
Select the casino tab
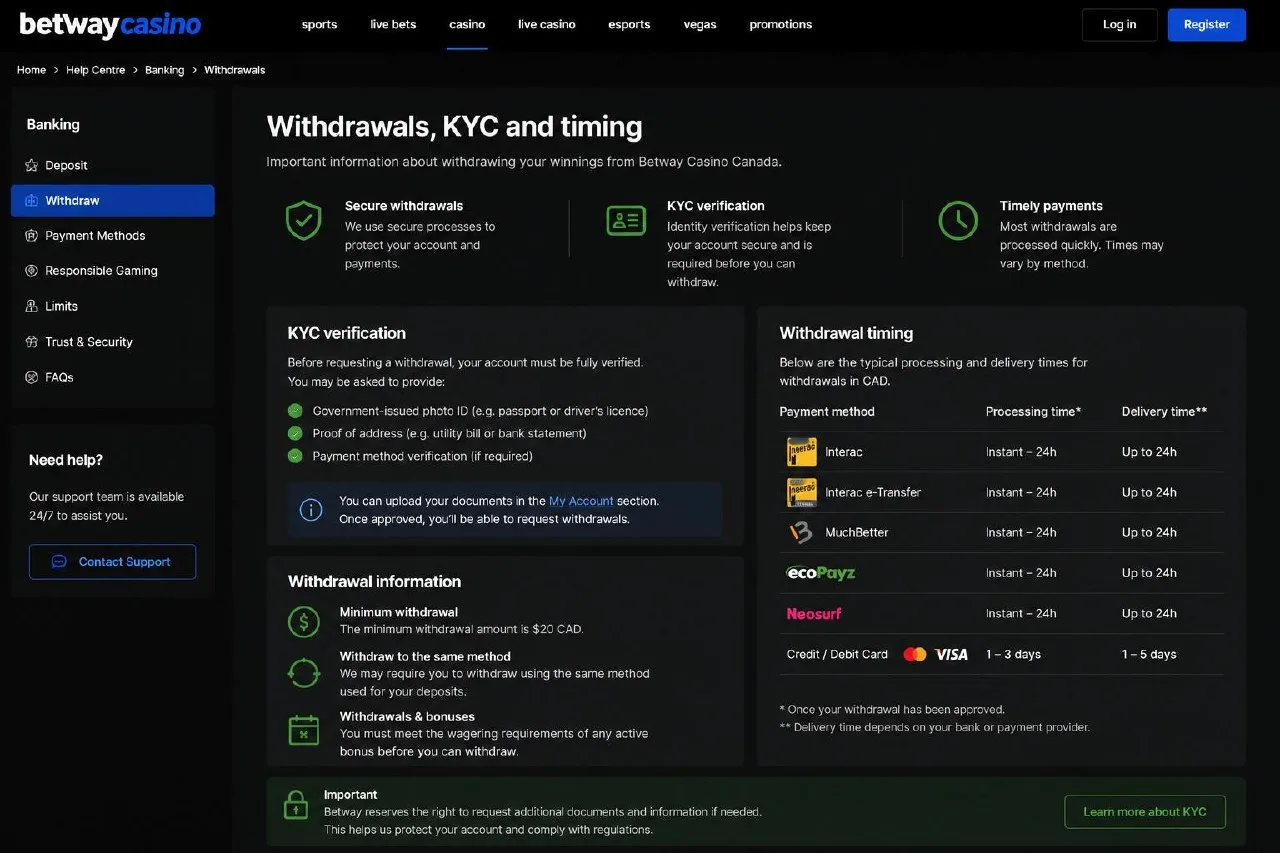pos(467,25)
